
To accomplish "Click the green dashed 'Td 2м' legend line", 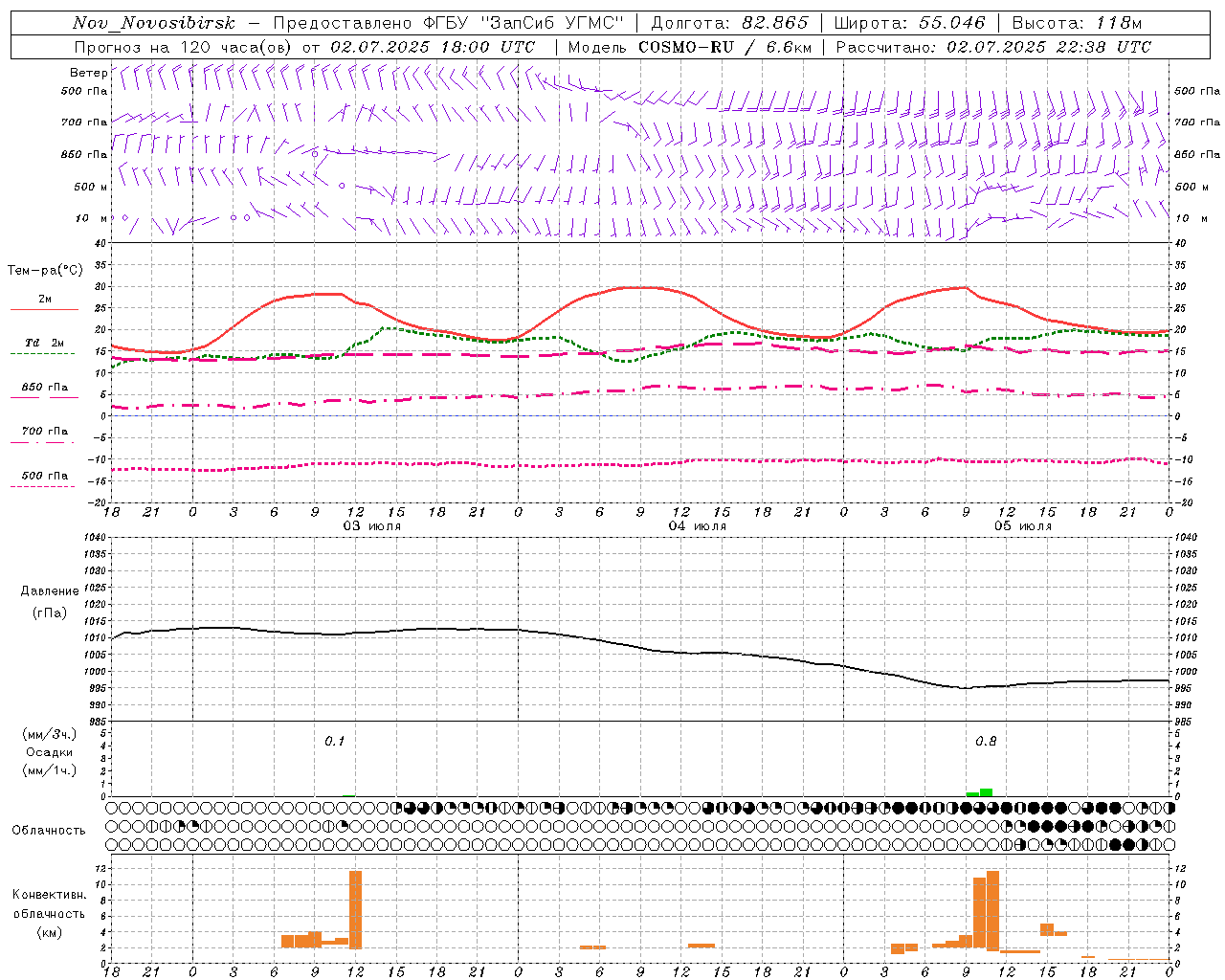I will (42, 353).
